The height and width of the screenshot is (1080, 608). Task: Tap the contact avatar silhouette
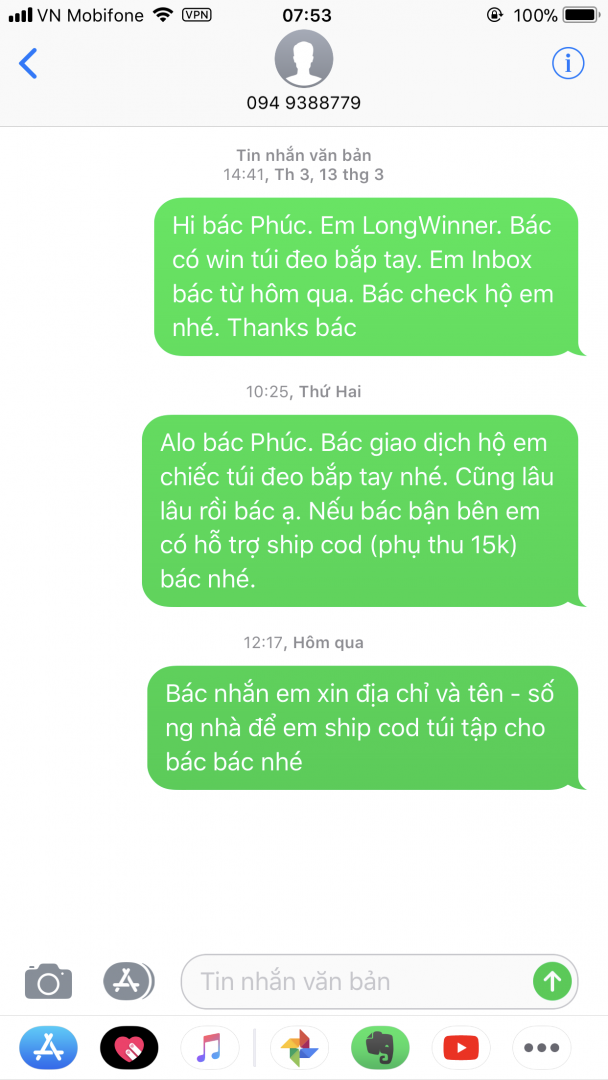[x=304, y=59]
